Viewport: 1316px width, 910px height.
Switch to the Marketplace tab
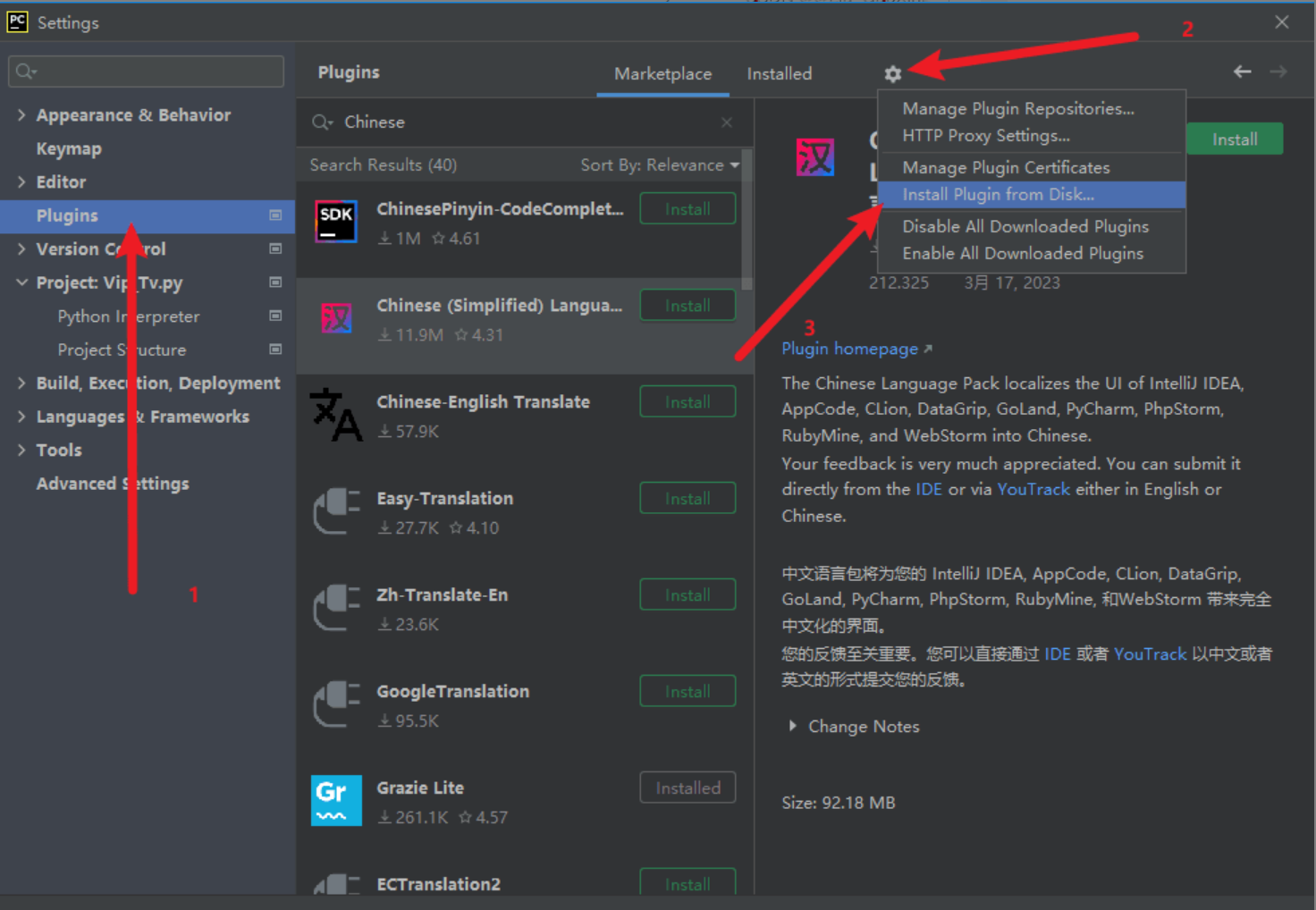pos(663,74)
